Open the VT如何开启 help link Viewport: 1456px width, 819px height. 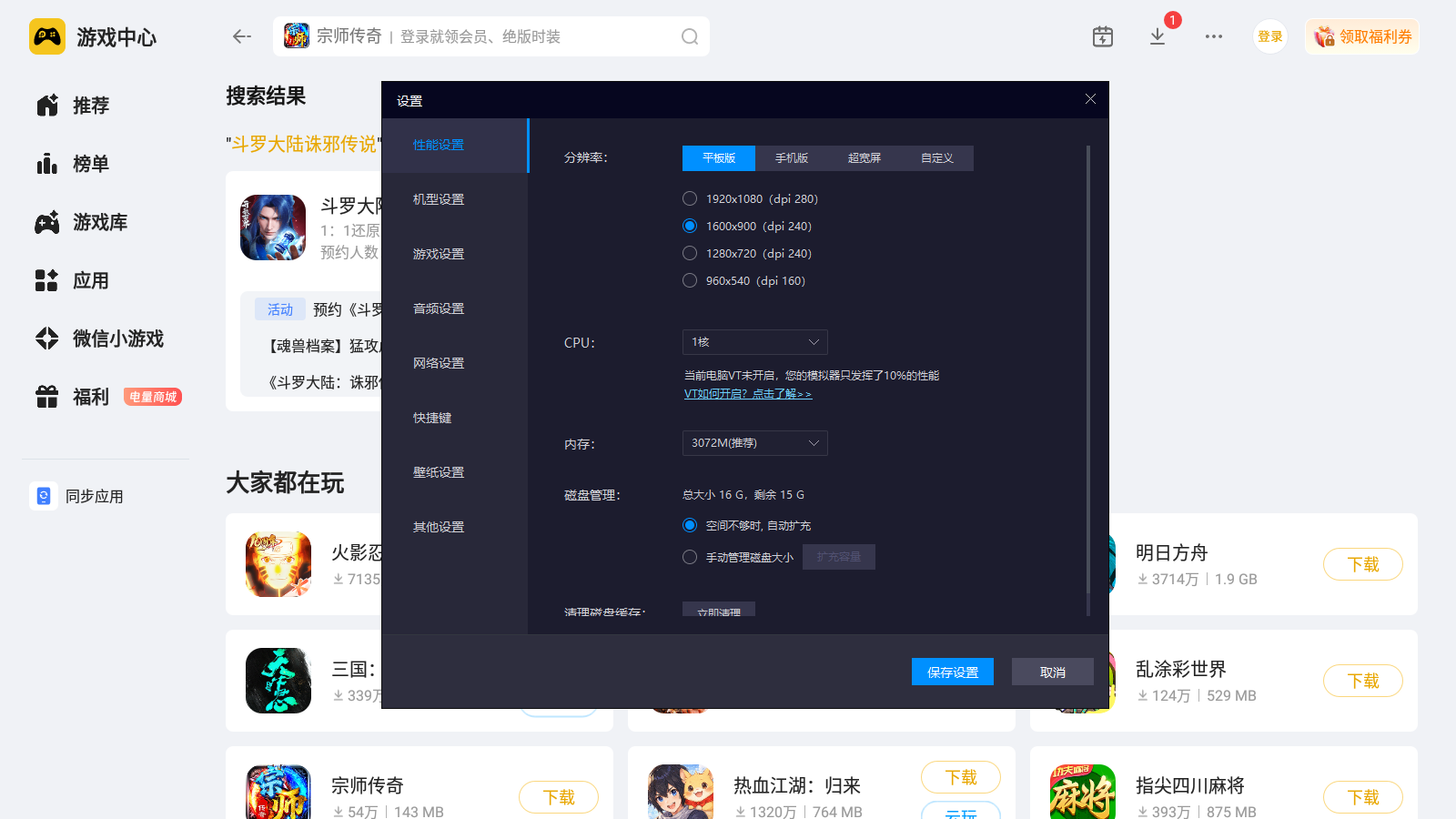pyautogui.click(x=748, y=394)
